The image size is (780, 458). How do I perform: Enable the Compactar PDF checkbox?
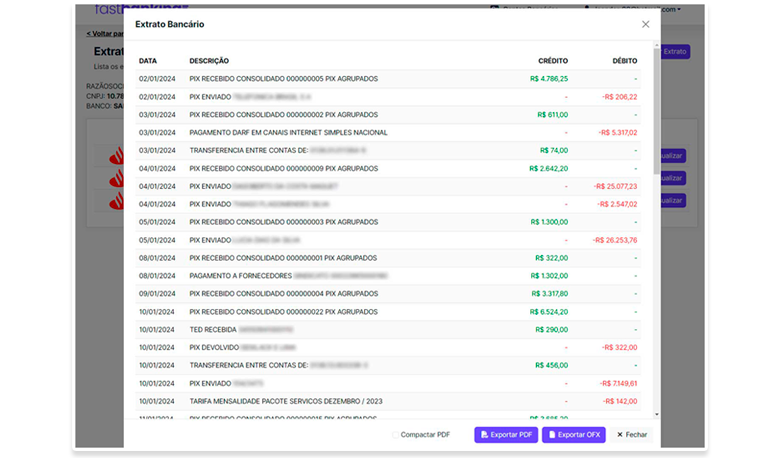395,435
